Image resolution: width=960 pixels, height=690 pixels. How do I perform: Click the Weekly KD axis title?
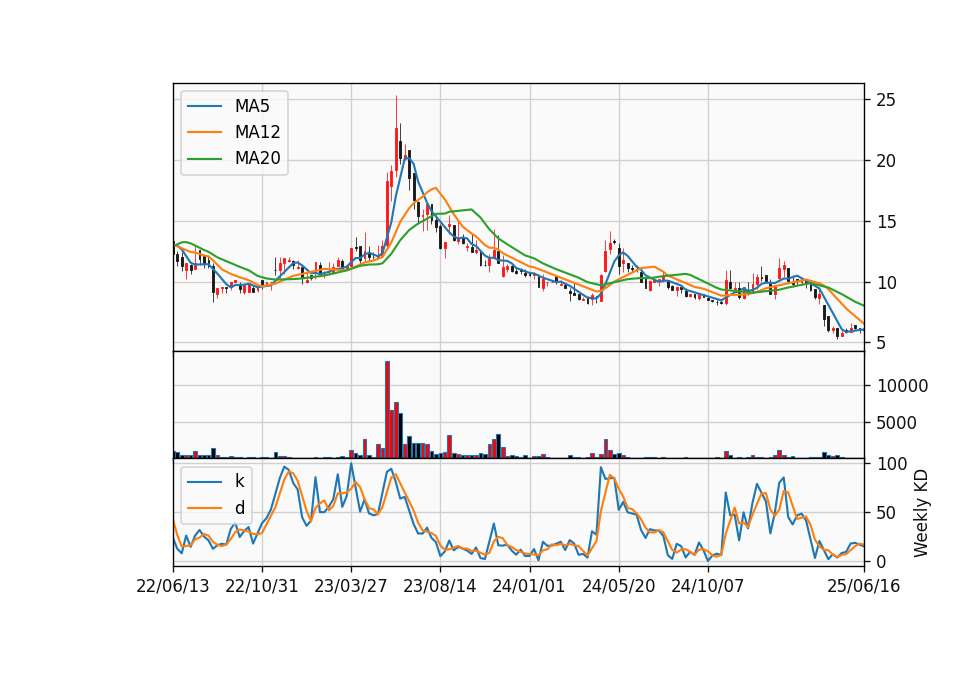pyautogui.click(x=921, y=514)
